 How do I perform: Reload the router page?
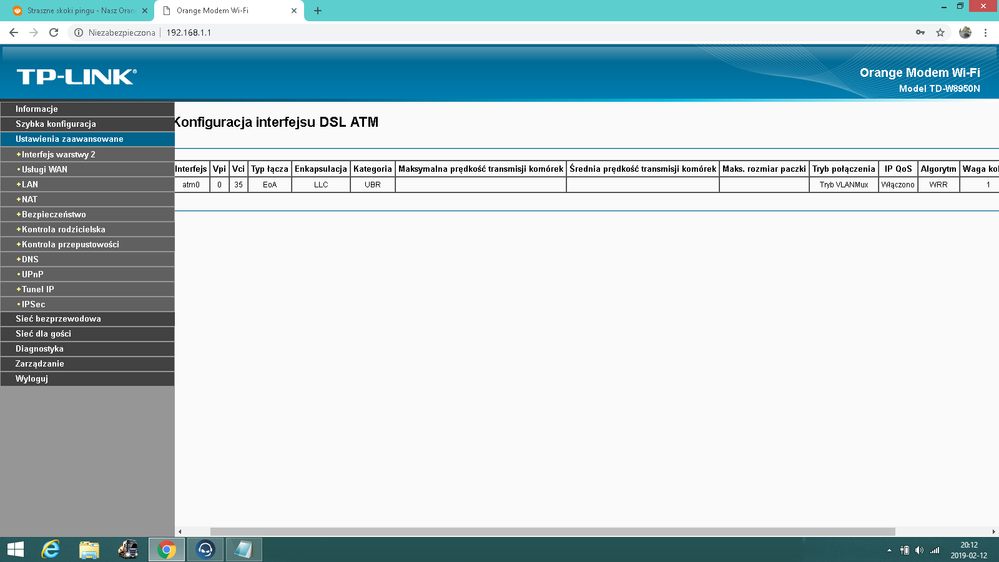(54, 32)
